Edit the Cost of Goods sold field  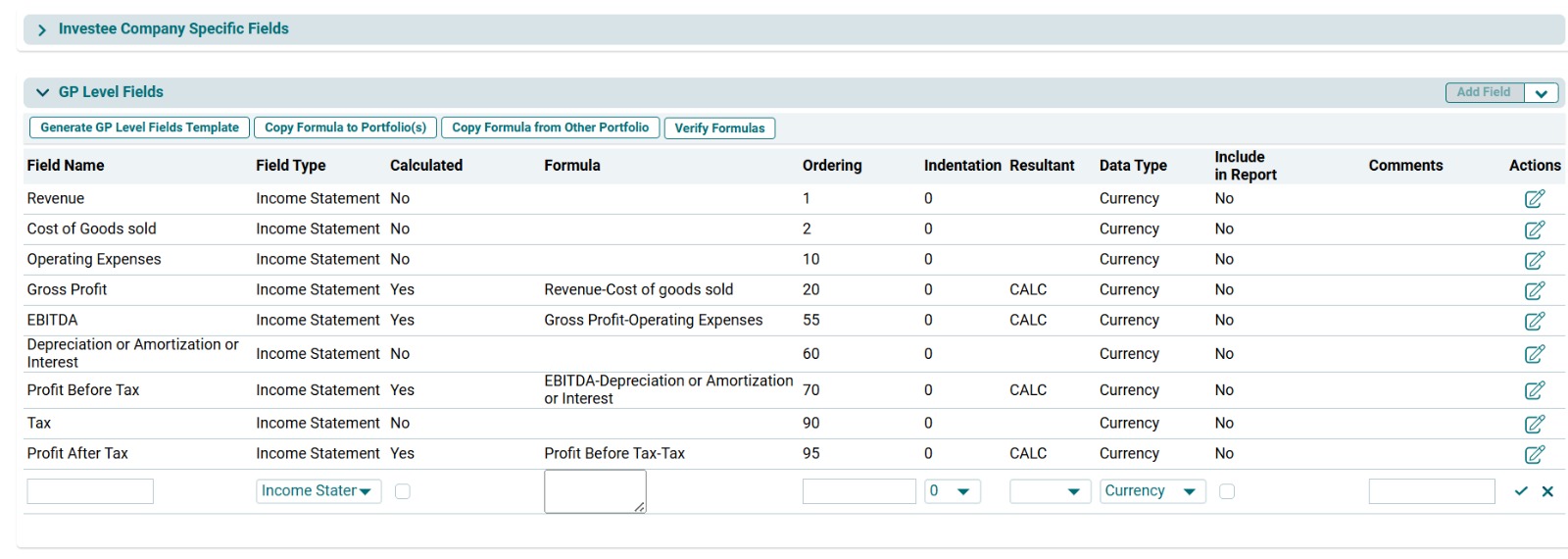click(x=1534, y=229)
